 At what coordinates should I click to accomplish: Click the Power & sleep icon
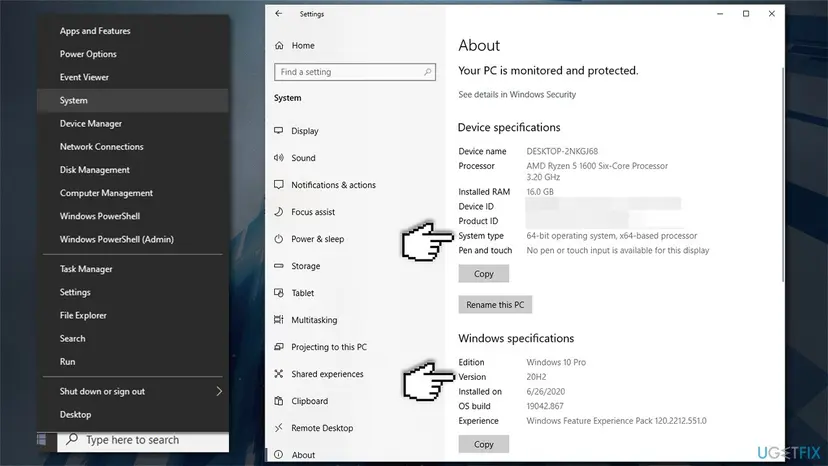pos(279,239)
